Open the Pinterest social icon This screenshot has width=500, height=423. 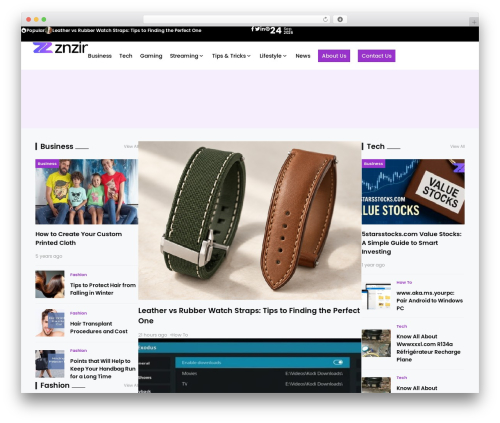point(267,29)
